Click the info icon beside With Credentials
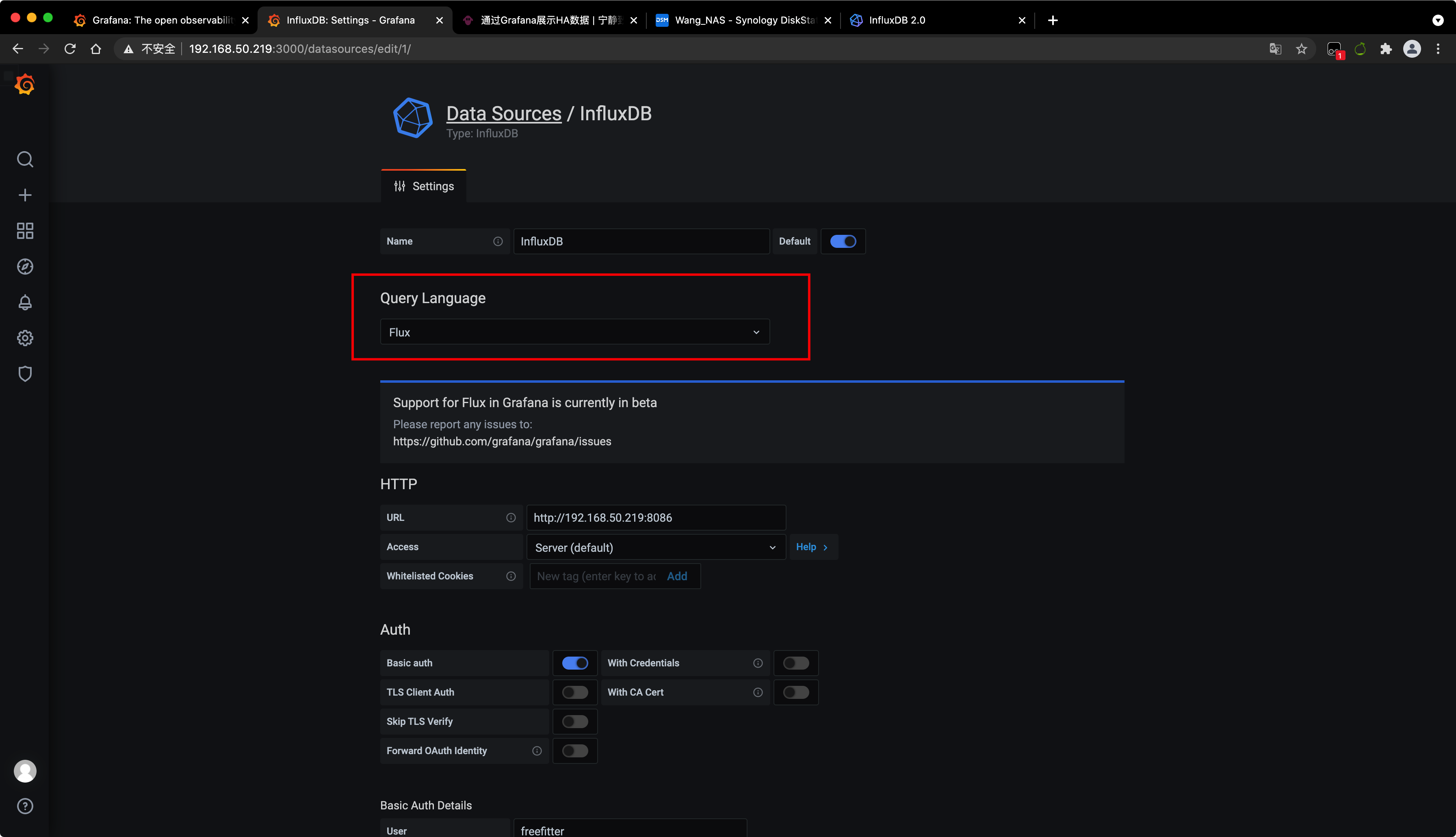1456x837 pixels. pyautogui.click(x=758, y=663)
